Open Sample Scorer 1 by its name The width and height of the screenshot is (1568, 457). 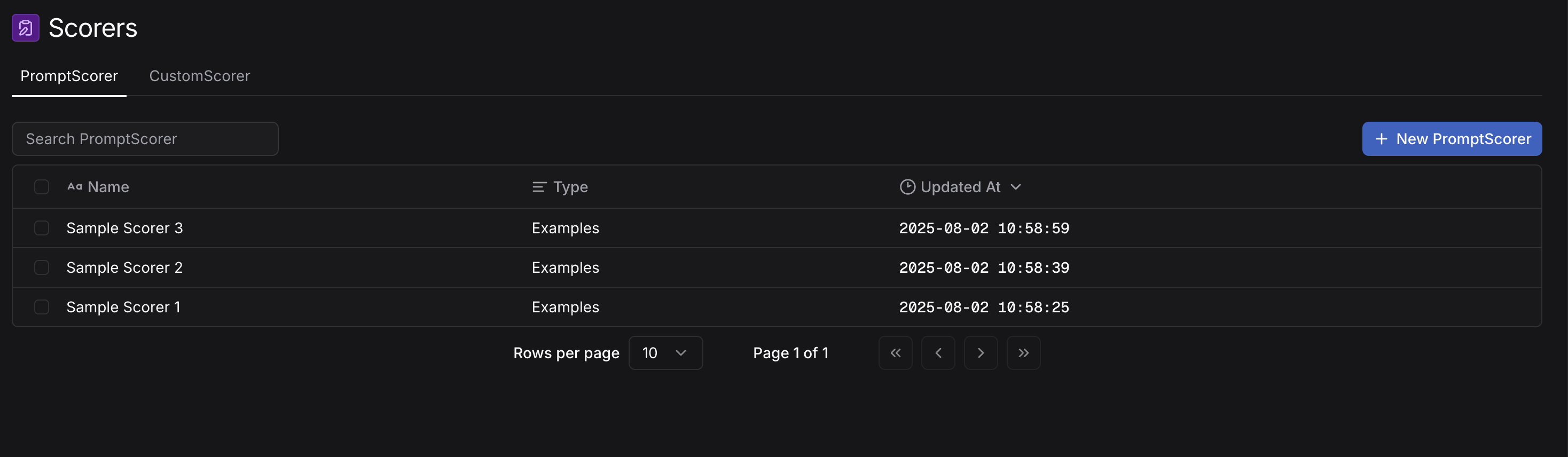pyautogui.click(x=123, y=308)
